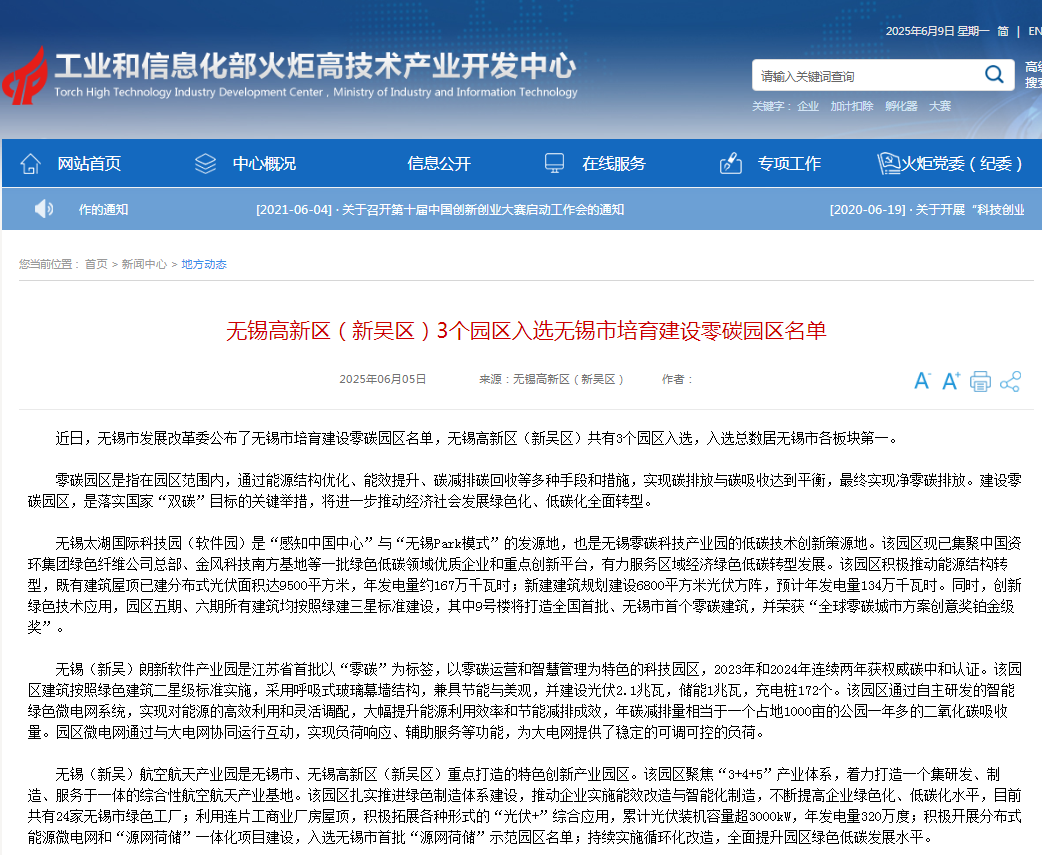The width and height of the screenshot is (1042, 855).
Task: Click the center name 工业和信息化部火炬高技术产业开发中心
Action: pyautogui.click(x=316, y=66)
